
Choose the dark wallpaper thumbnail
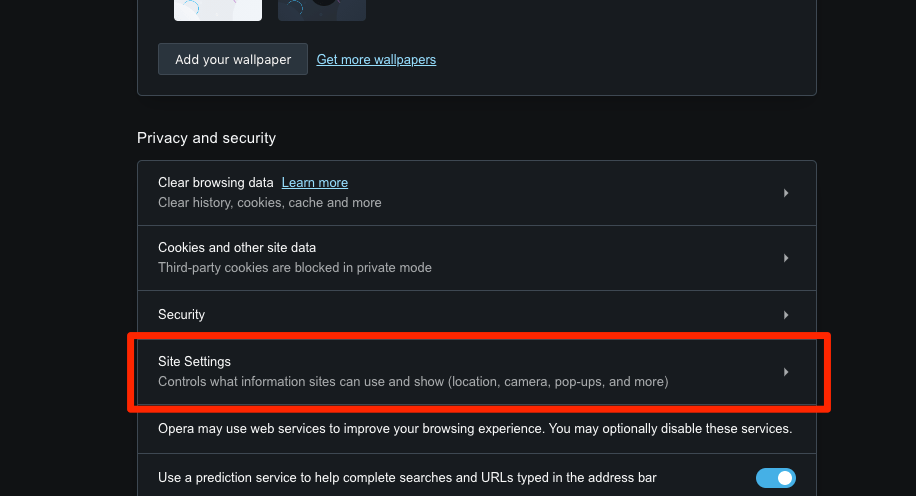[x=321, y=10]
